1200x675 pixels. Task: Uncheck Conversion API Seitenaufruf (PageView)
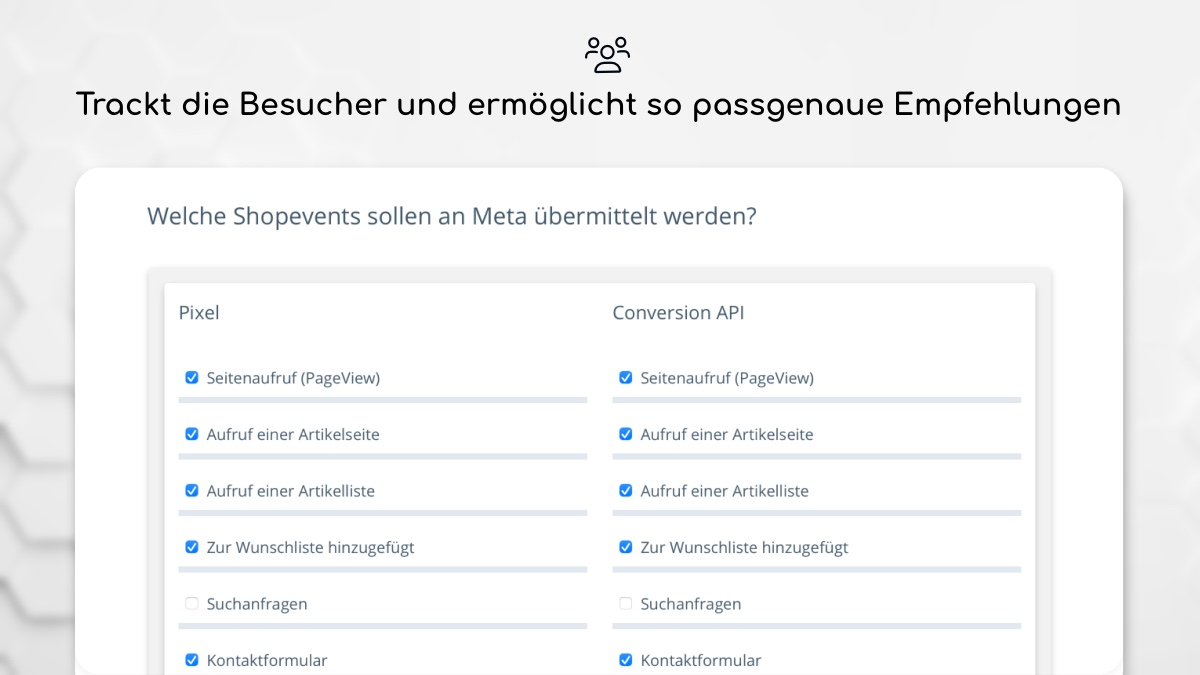click(x=626, y=378)
